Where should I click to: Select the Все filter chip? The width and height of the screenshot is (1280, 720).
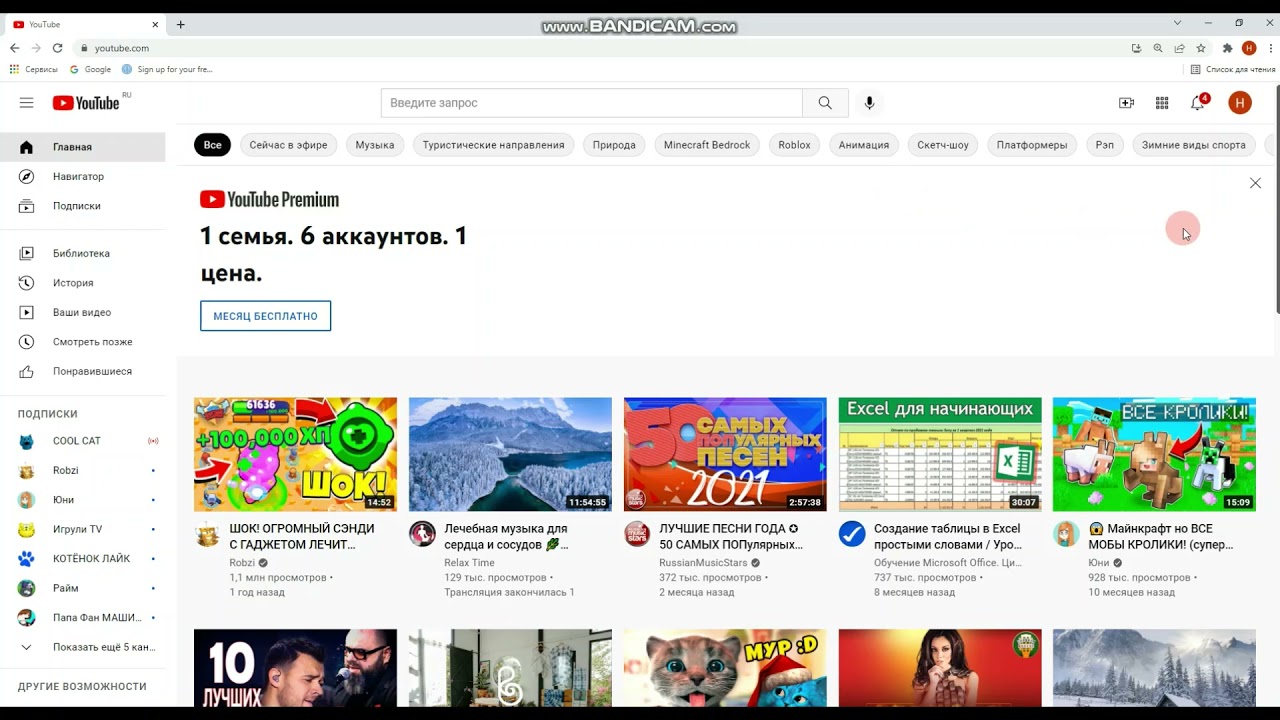[213, 145]
